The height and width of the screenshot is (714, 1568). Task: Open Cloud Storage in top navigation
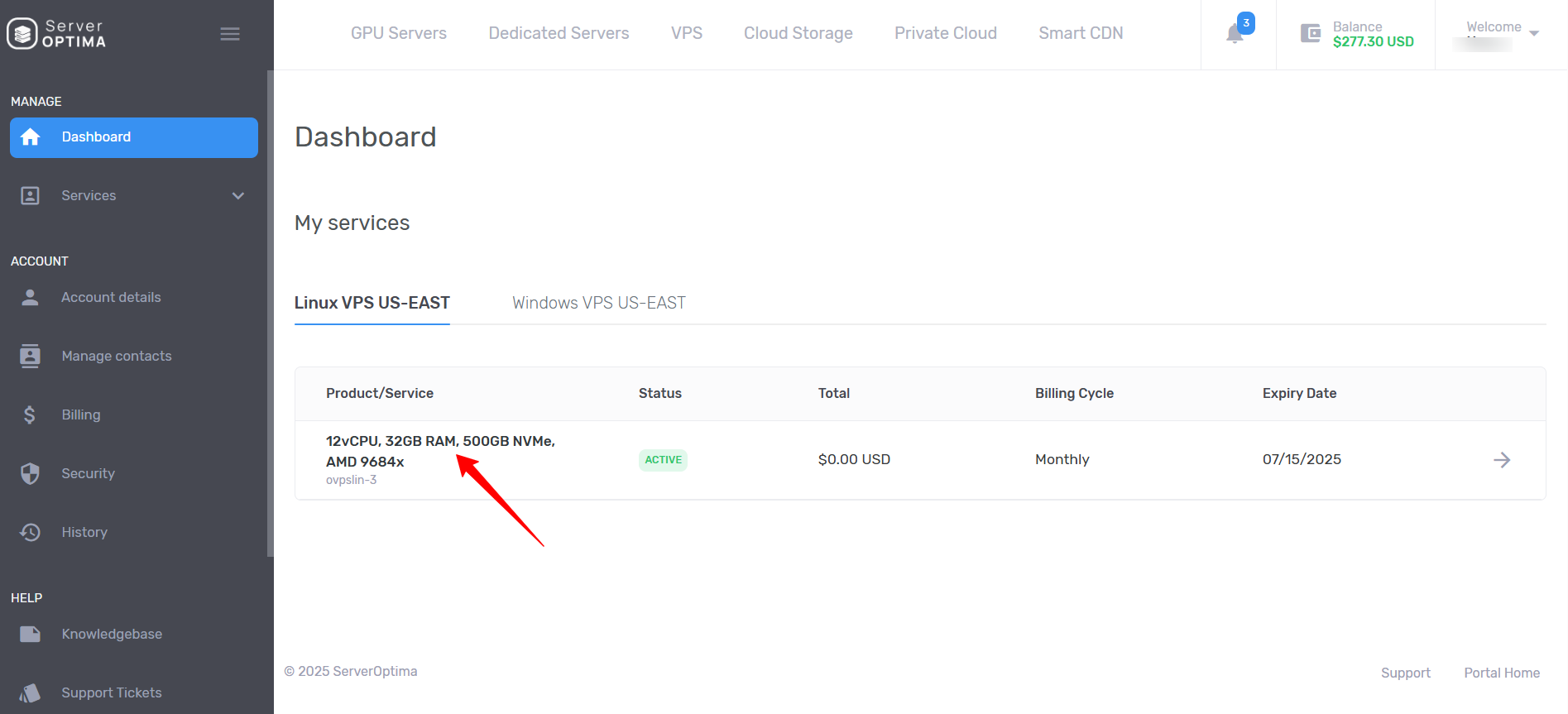(798, 33)
